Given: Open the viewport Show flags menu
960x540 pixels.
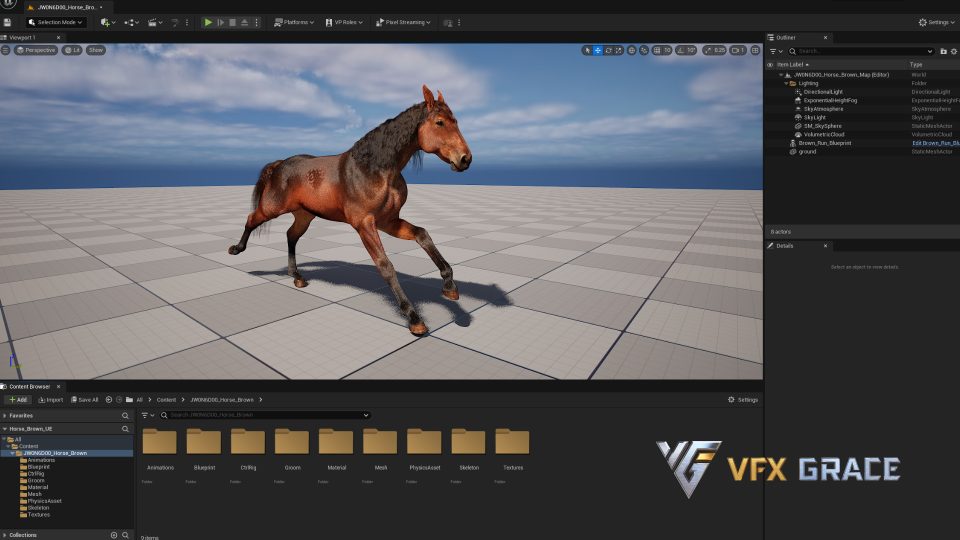Looking at the screenshot, I should click(x=96, y=50).
